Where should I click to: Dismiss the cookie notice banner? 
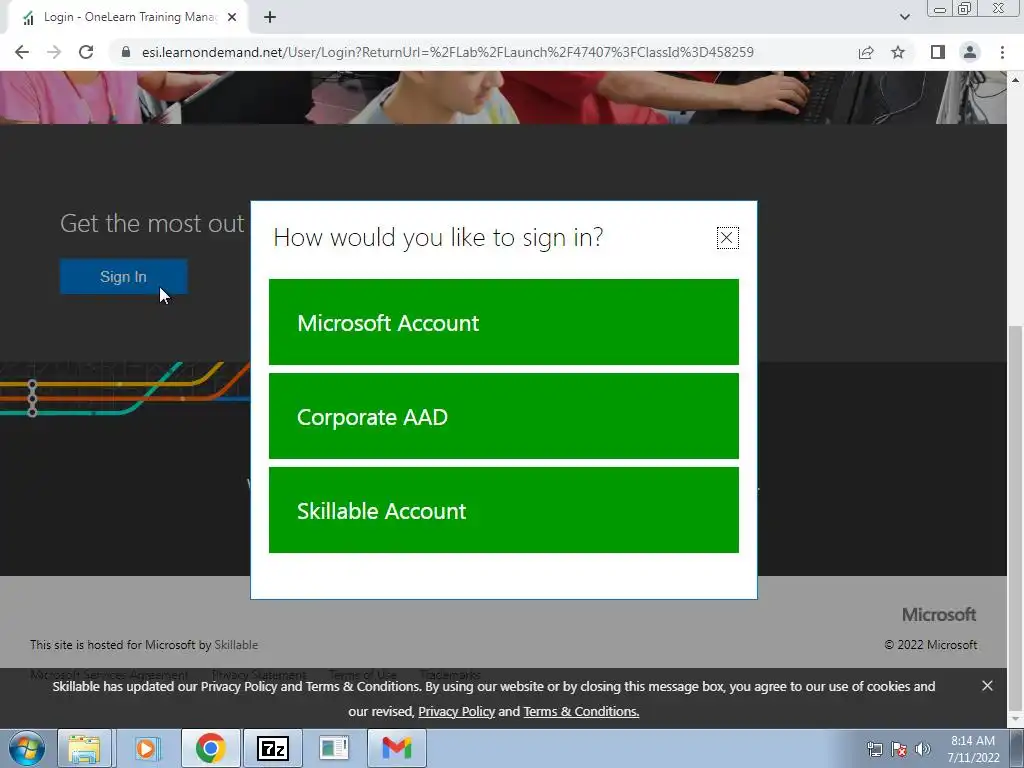(987, 686)
